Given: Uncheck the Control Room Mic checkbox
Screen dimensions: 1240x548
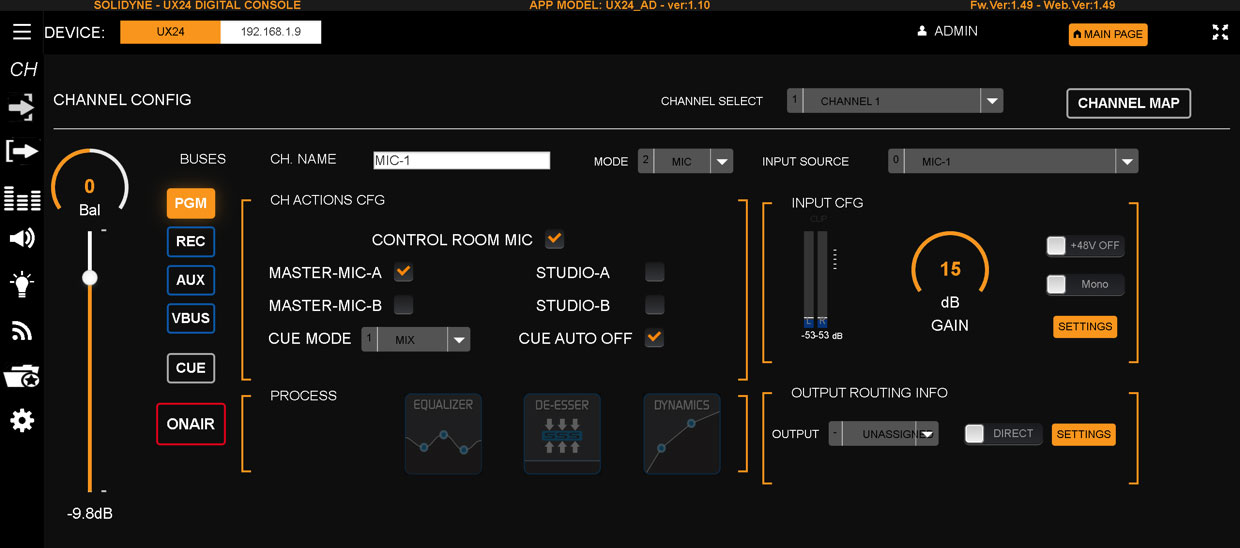Looking at the screenshot, I should click(554, 240).
